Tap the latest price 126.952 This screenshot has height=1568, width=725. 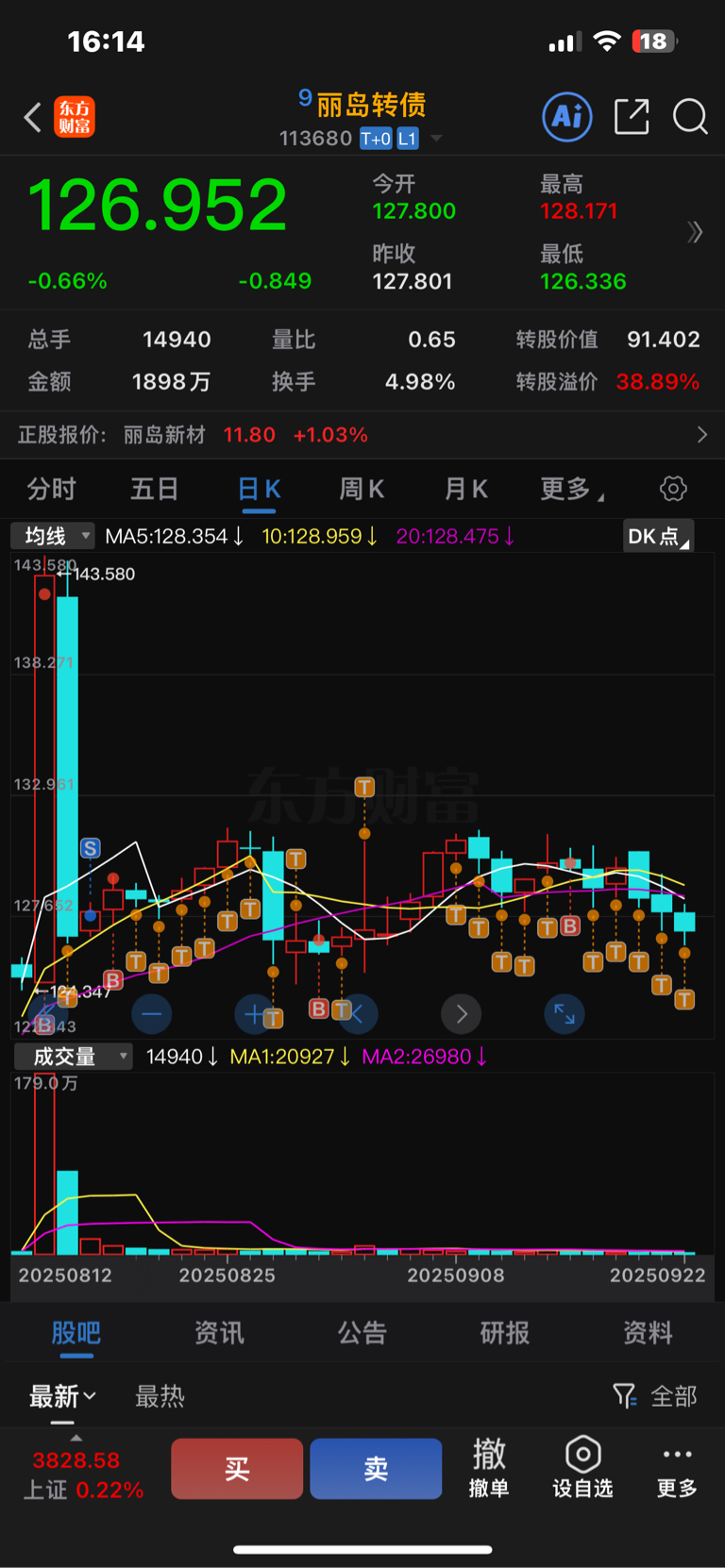(x=157, y=205)
